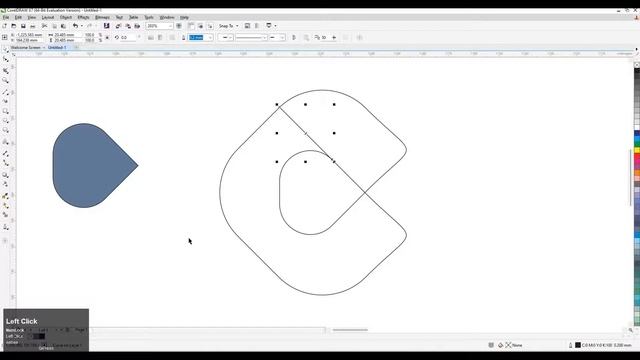Click the Copy icon in toolbar
This screenshot has width=640, height=360.
tap(54, 26)
